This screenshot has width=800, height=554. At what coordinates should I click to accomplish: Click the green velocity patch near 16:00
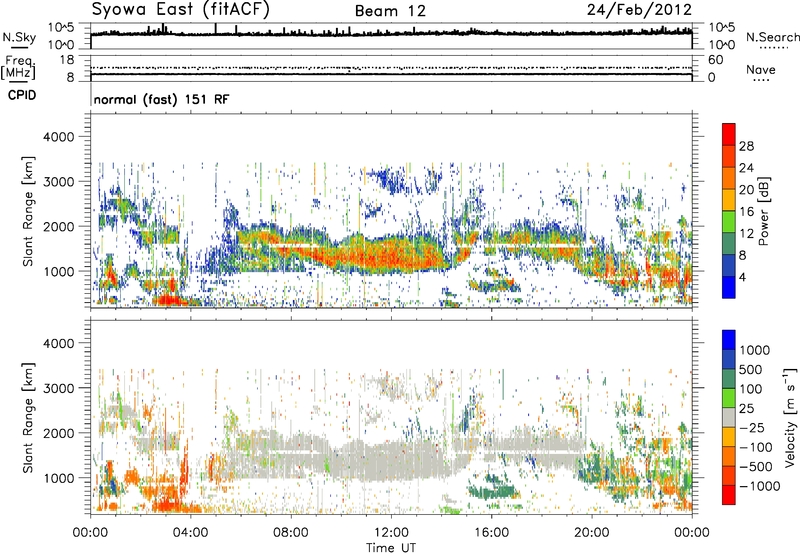click(x=492, y=492)
